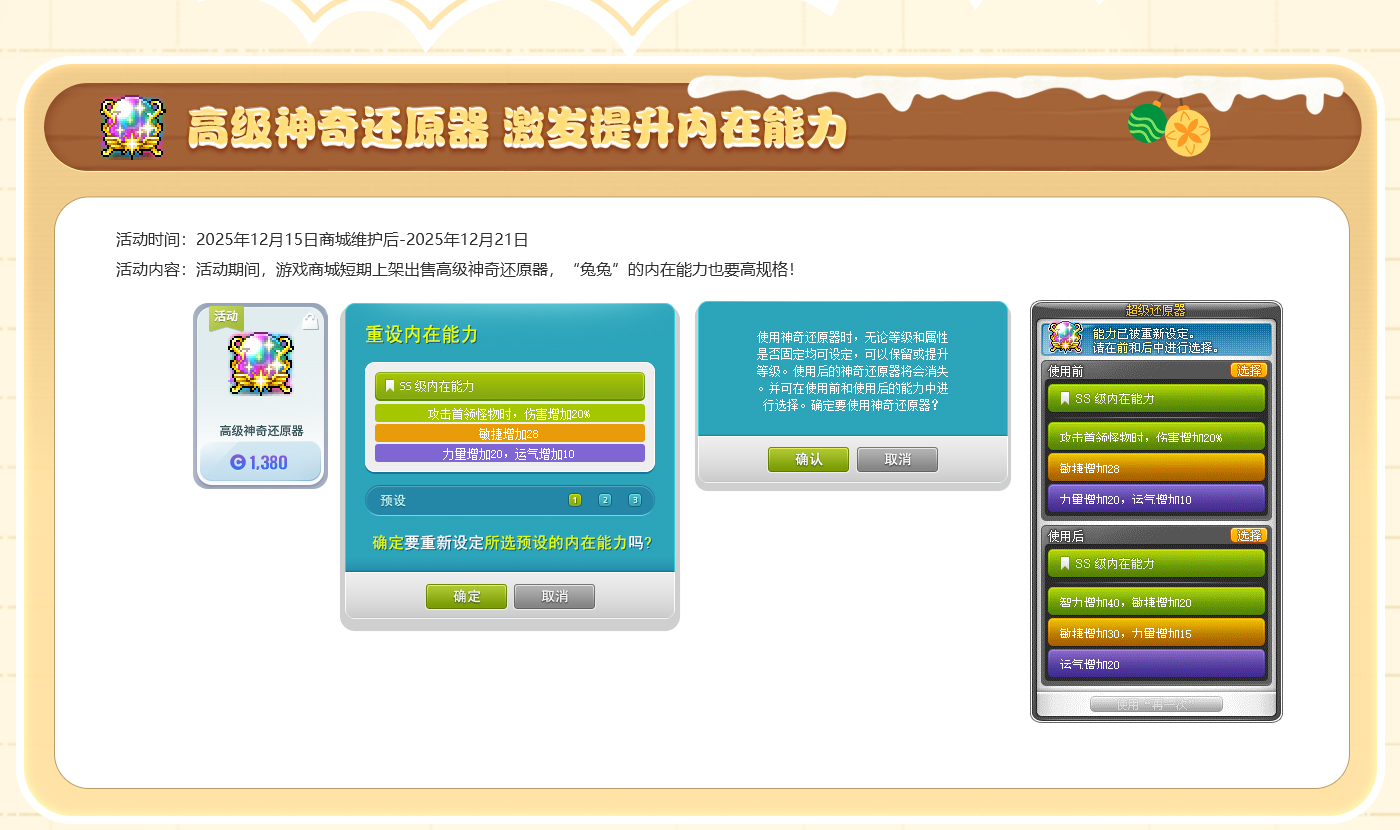Image resolution: width=1400 pixels, height=830 pixels.
Task: Click the crystal orb icon in header banner
Action: pyautogui.click(x=132, y=127)
